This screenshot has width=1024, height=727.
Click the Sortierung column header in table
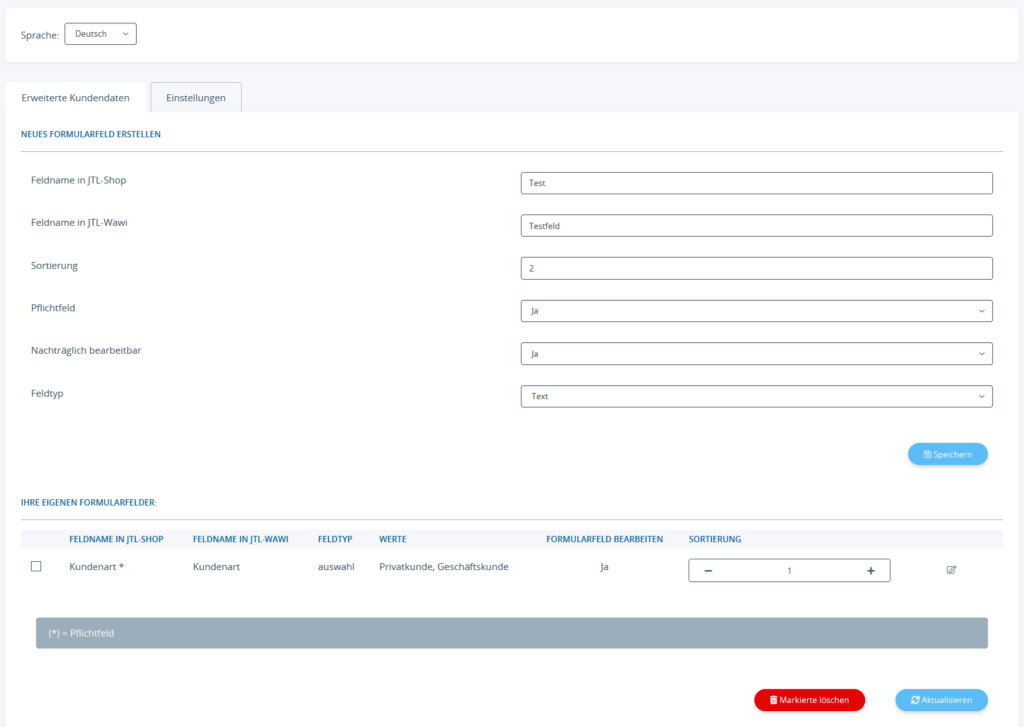click(715, 539)
